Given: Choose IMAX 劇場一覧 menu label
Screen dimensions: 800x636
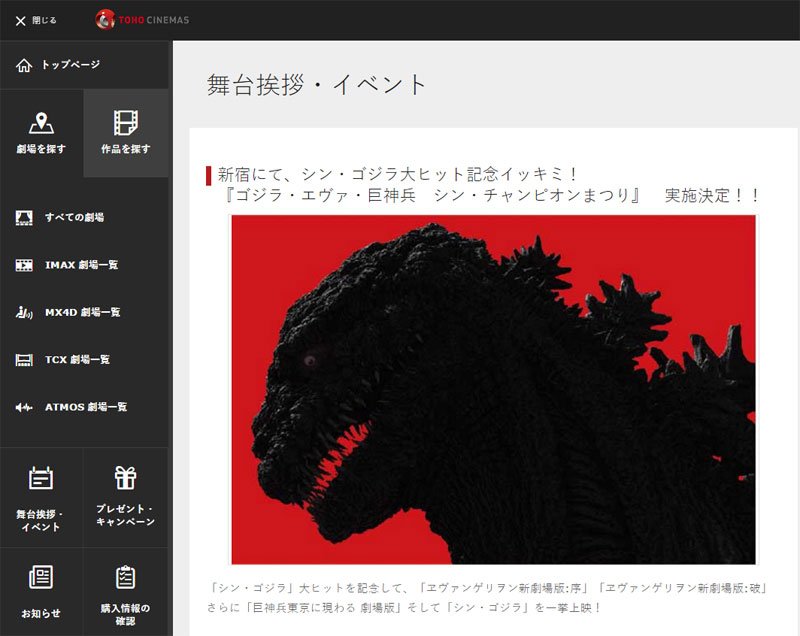Looking at the screenshot, I should click(x=82, y=265).
